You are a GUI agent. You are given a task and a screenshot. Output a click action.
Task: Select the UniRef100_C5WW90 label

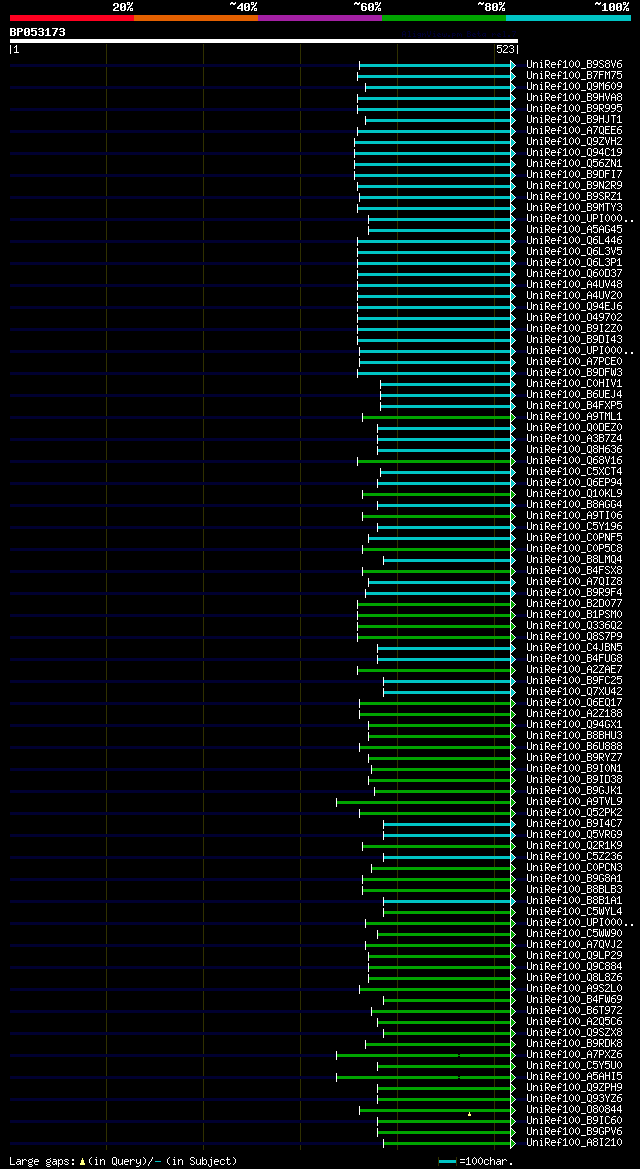click(574, 933)
